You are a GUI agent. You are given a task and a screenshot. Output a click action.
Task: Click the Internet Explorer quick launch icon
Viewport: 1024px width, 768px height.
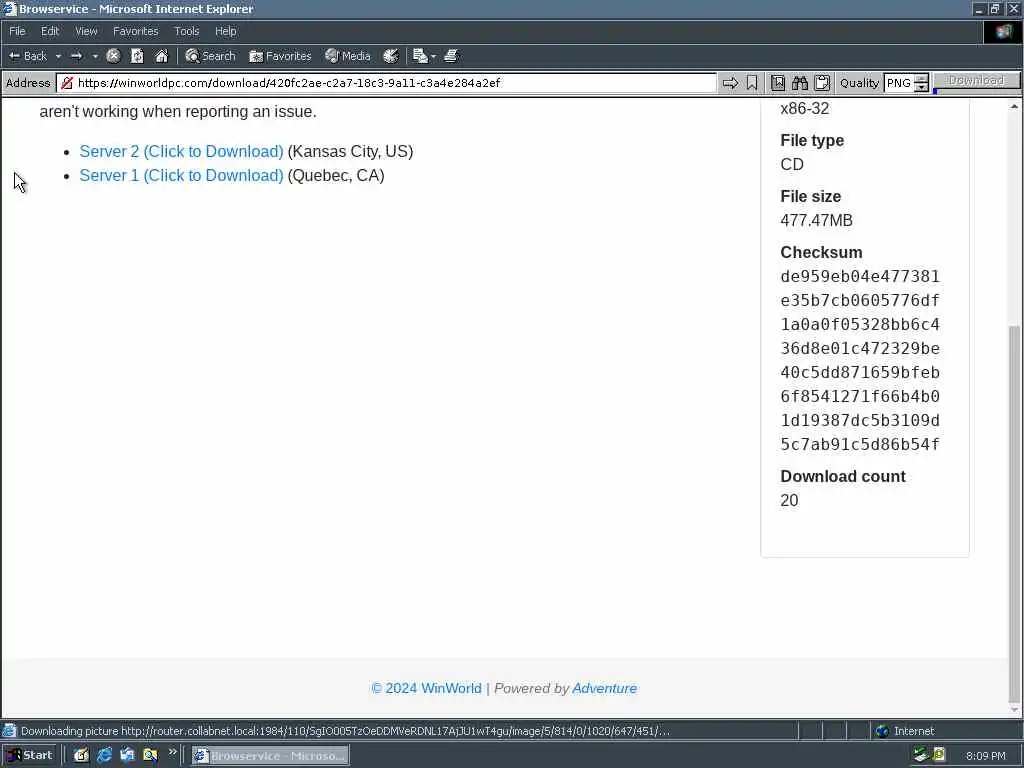pyautogui.click(x=104, y=756)
